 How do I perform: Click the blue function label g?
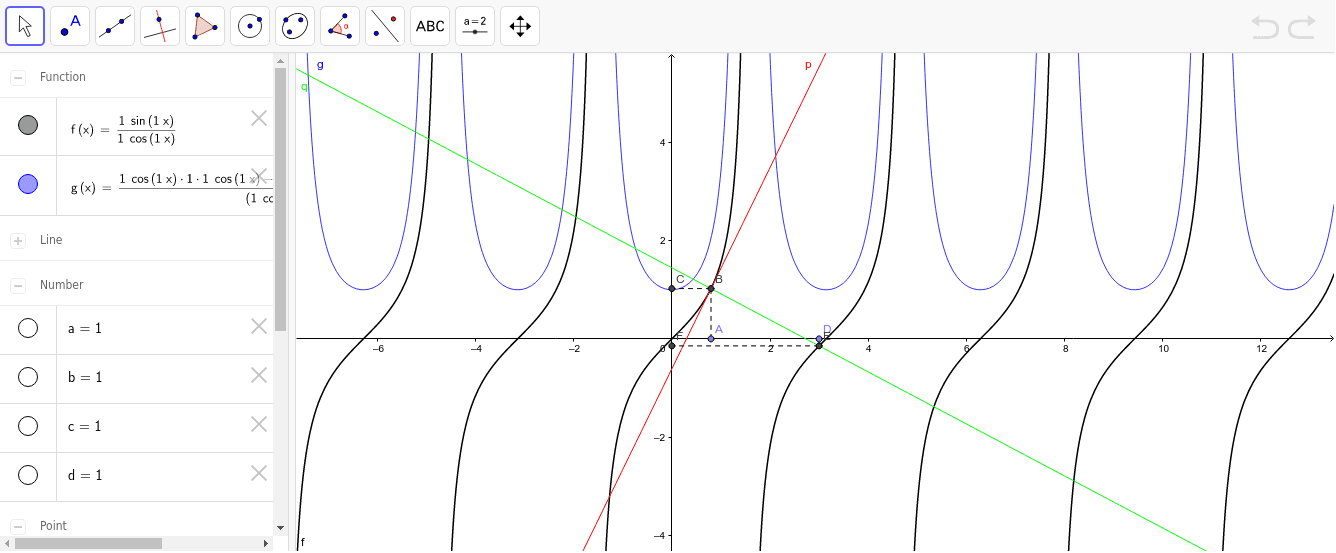click(x=320, y=65)
